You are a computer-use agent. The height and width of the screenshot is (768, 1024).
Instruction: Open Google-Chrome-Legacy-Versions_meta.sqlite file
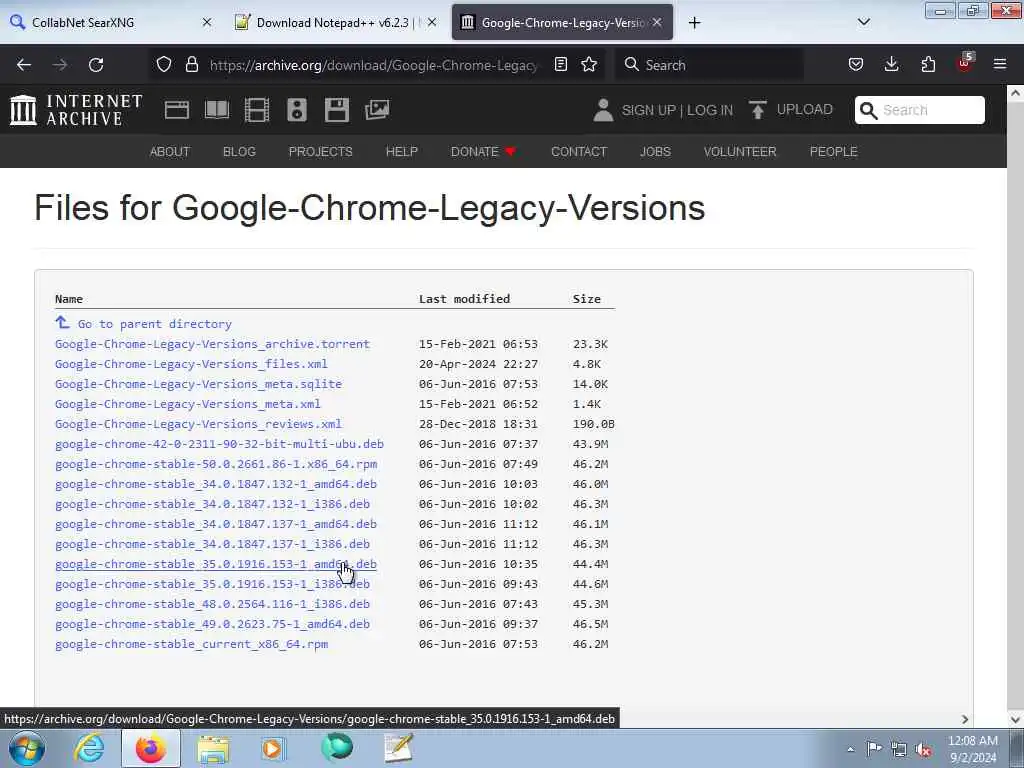pos(199,383)
